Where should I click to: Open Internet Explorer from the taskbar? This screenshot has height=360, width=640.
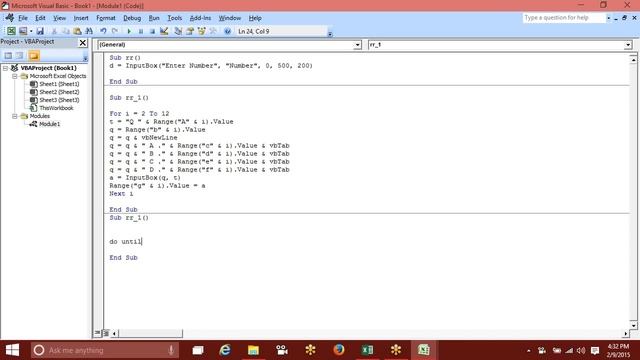tap(225, 350)
